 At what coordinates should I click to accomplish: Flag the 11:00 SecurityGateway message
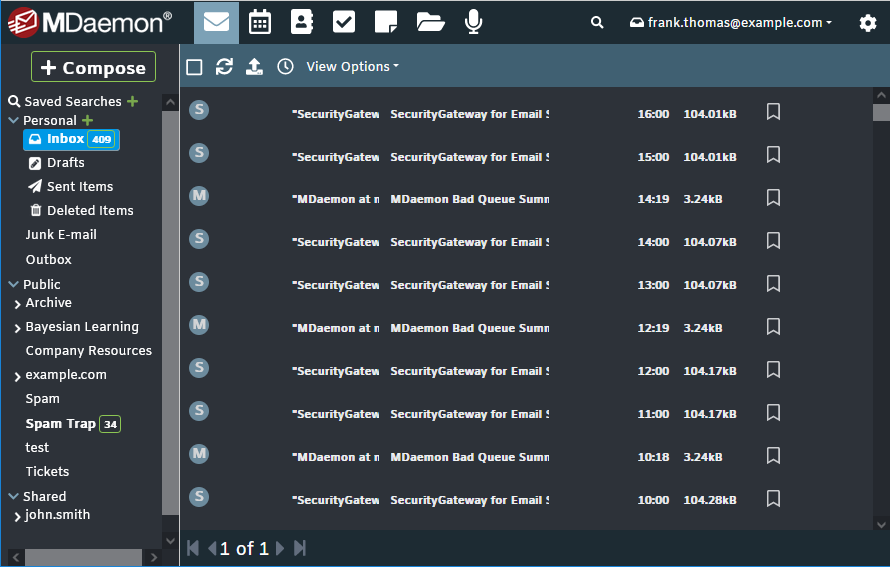point(773,413)
